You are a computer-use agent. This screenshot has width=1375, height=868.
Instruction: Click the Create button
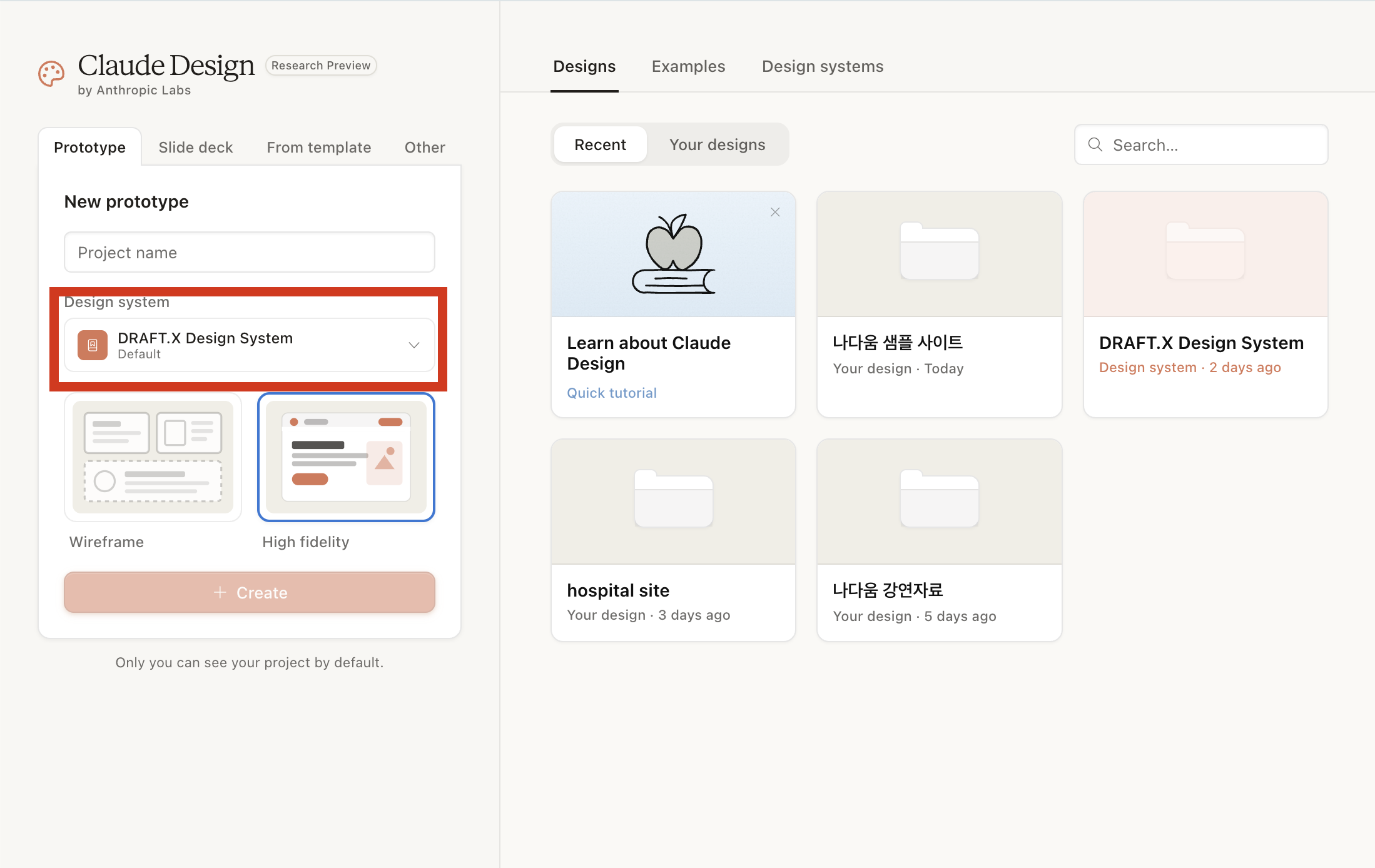(x=250, y=592)
